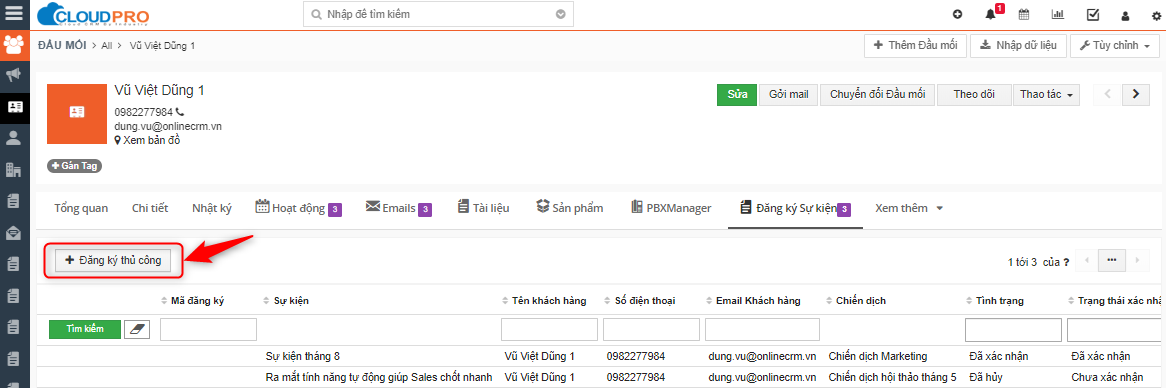Viewport: 1166px width, 388px height.
Task: Click the Gởi mail button
Action: [789, 94]
